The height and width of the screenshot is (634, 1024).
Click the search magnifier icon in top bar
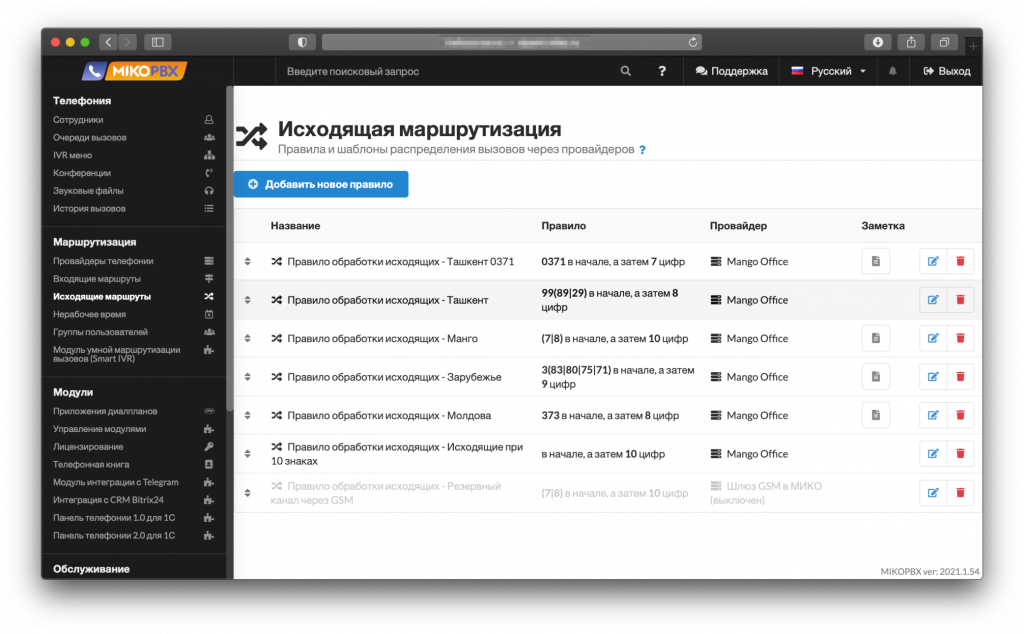(x=626, y=72)
